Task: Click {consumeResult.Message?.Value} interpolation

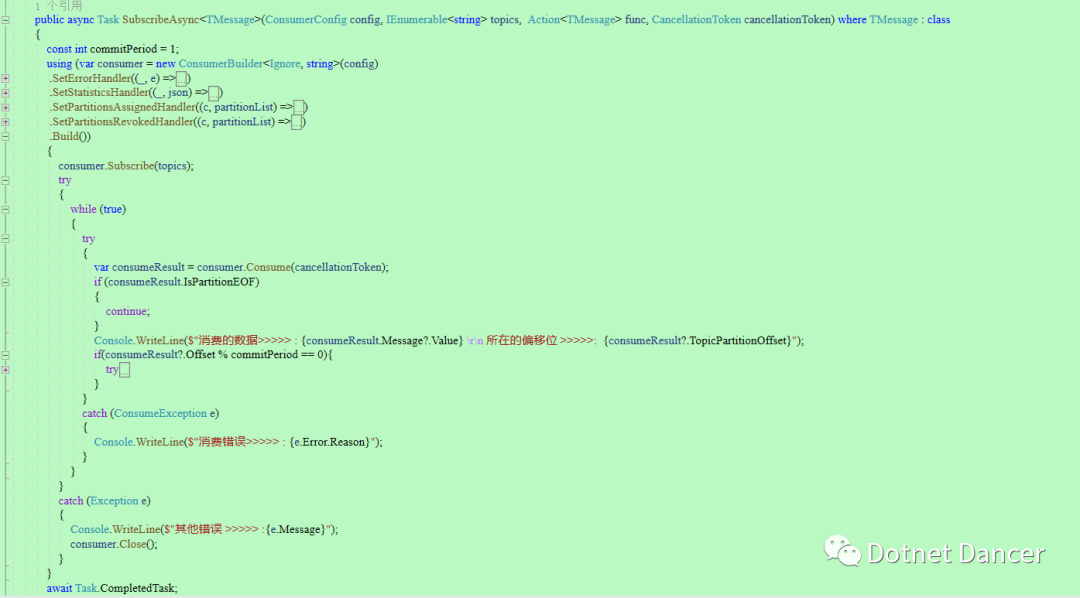Action: 383,340
